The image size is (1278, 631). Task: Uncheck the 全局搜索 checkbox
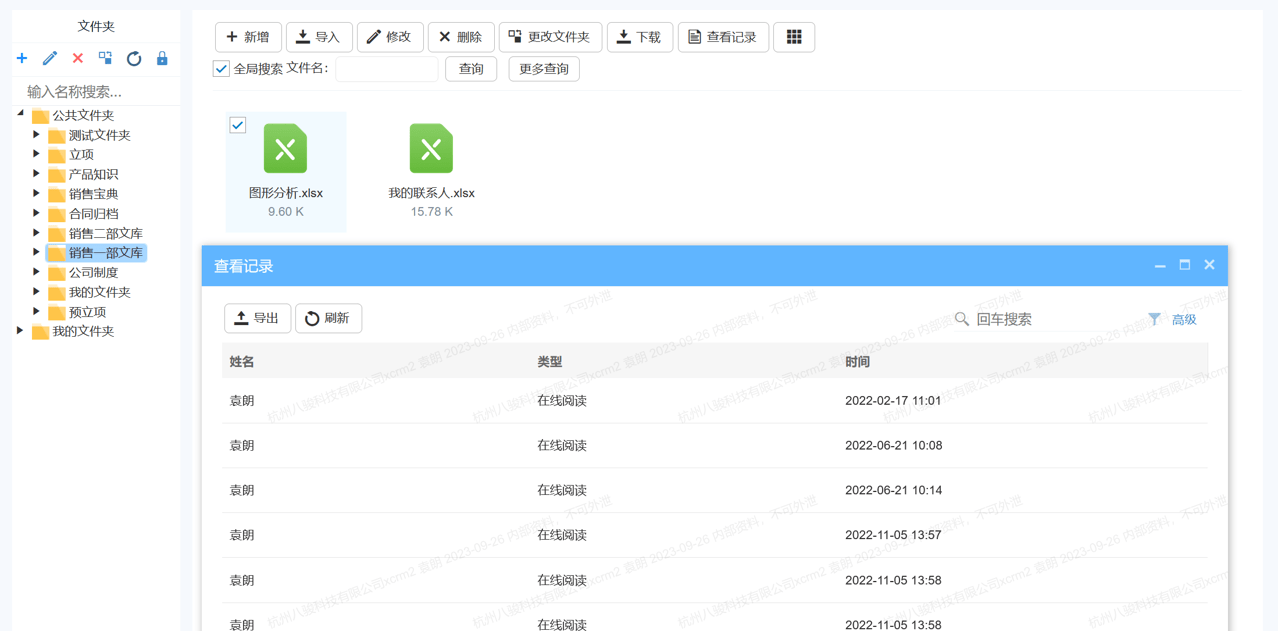221,69
